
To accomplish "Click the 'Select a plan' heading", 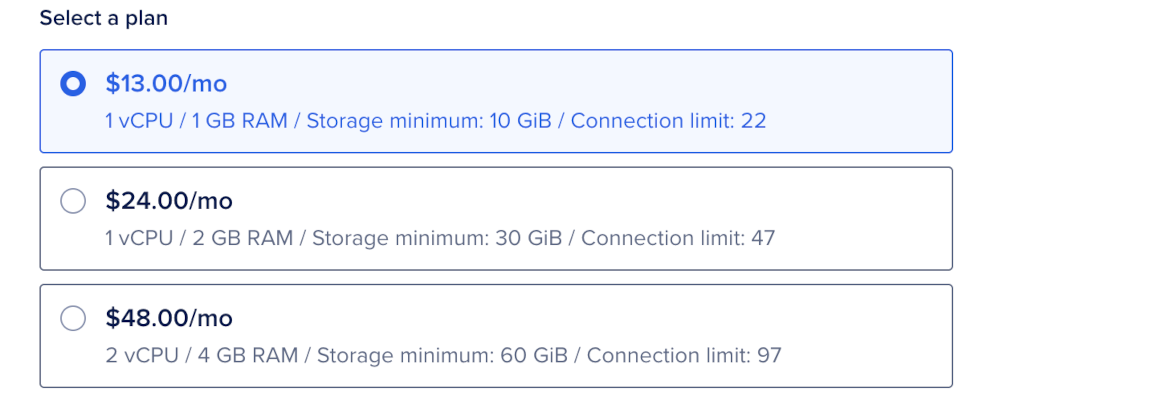I will pos(103,18).
